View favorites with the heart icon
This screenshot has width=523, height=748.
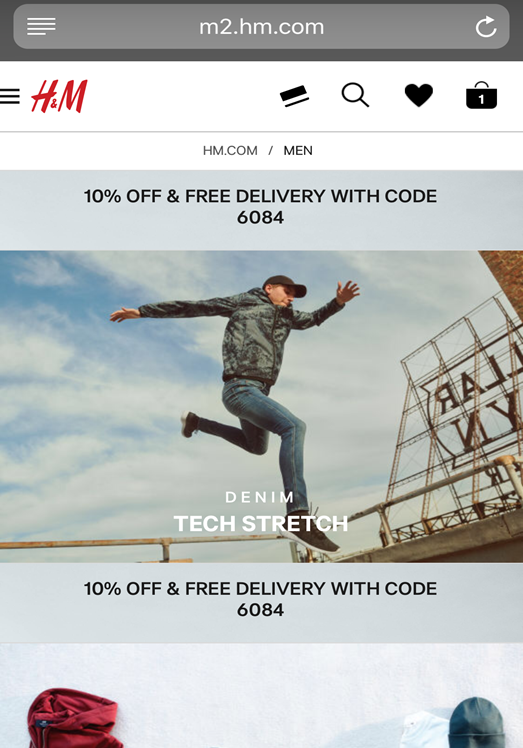coord(418,95)
